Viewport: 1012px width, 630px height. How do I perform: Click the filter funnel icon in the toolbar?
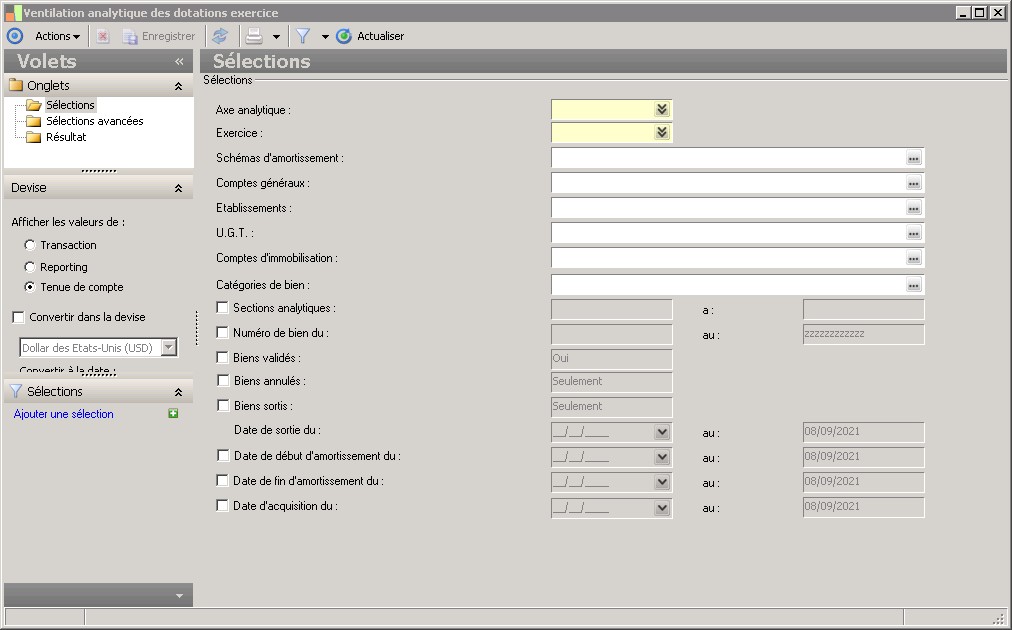(x=303, y=36)
